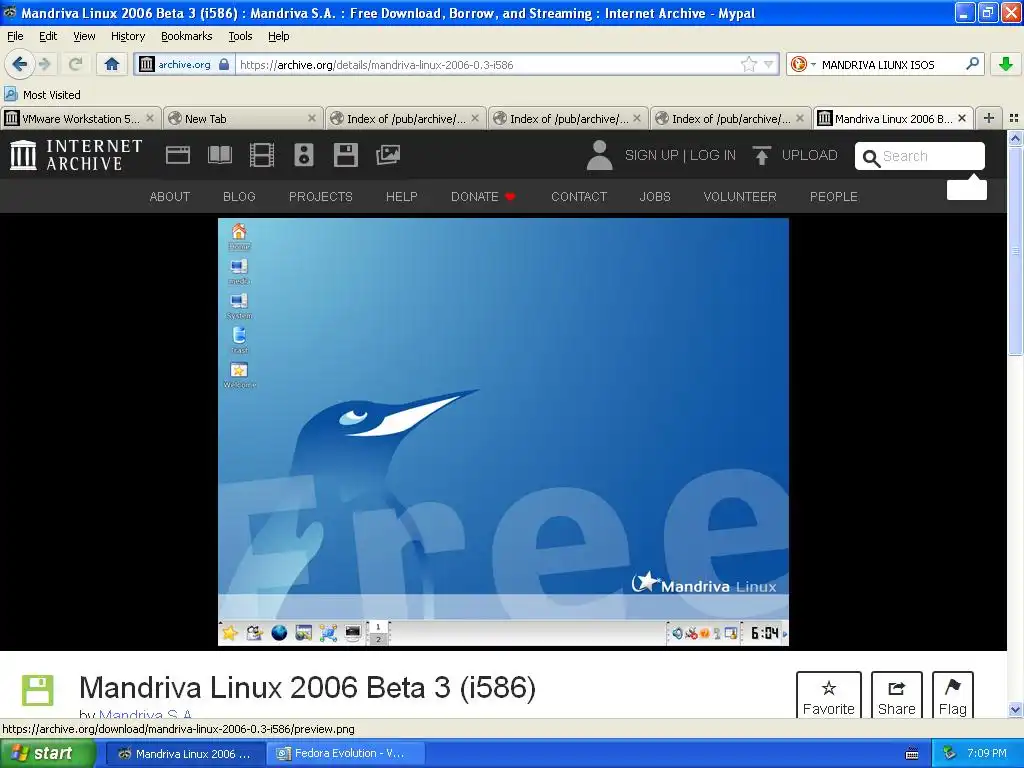The height and width of the screenshot is (768, 1024).
Task: Open the Help menu
Action: (278, 36)
